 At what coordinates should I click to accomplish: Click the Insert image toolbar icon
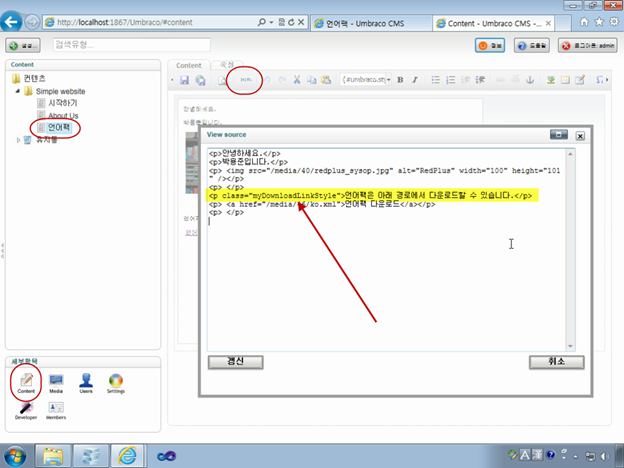(x=551, y=80)
